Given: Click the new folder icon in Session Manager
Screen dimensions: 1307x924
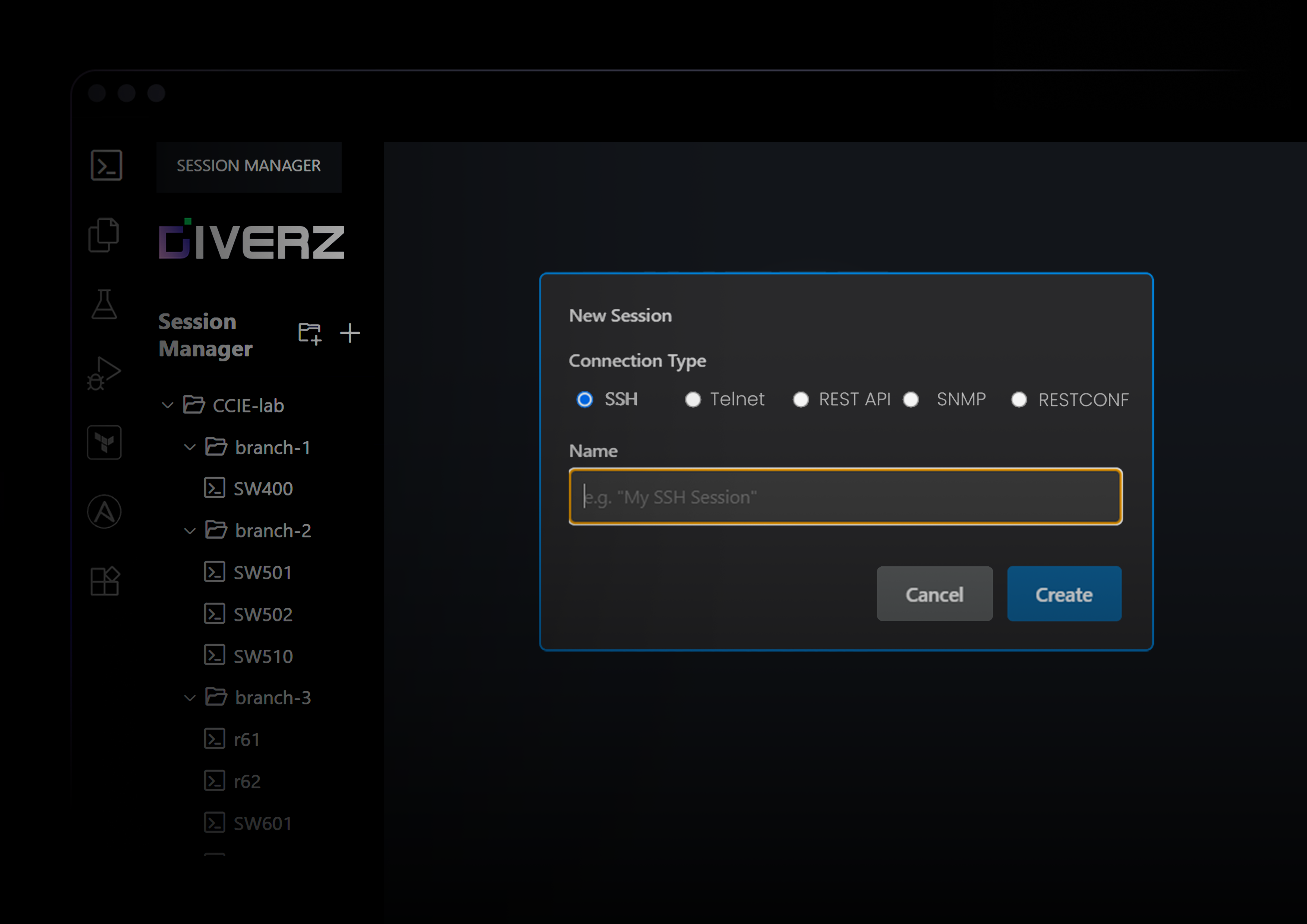Looking at the screenshot, I should pos(310,333).
